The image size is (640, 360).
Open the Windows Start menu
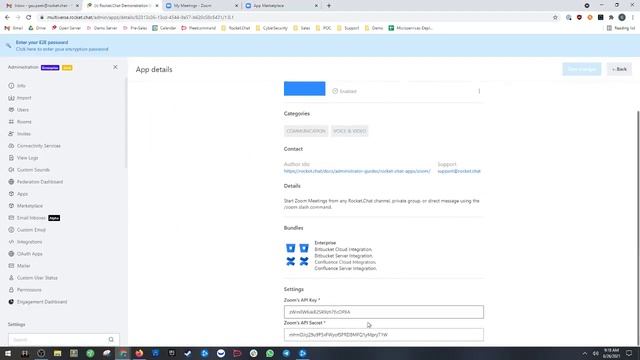coord(8,353)
